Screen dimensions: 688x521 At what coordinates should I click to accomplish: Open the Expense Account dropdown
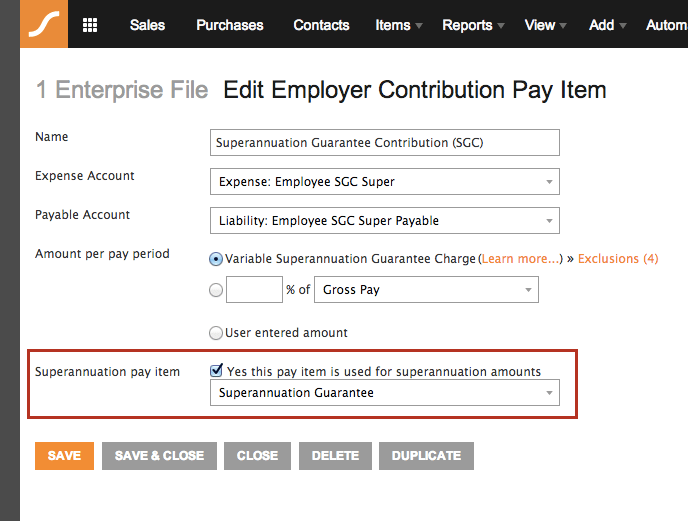(385, 182)
